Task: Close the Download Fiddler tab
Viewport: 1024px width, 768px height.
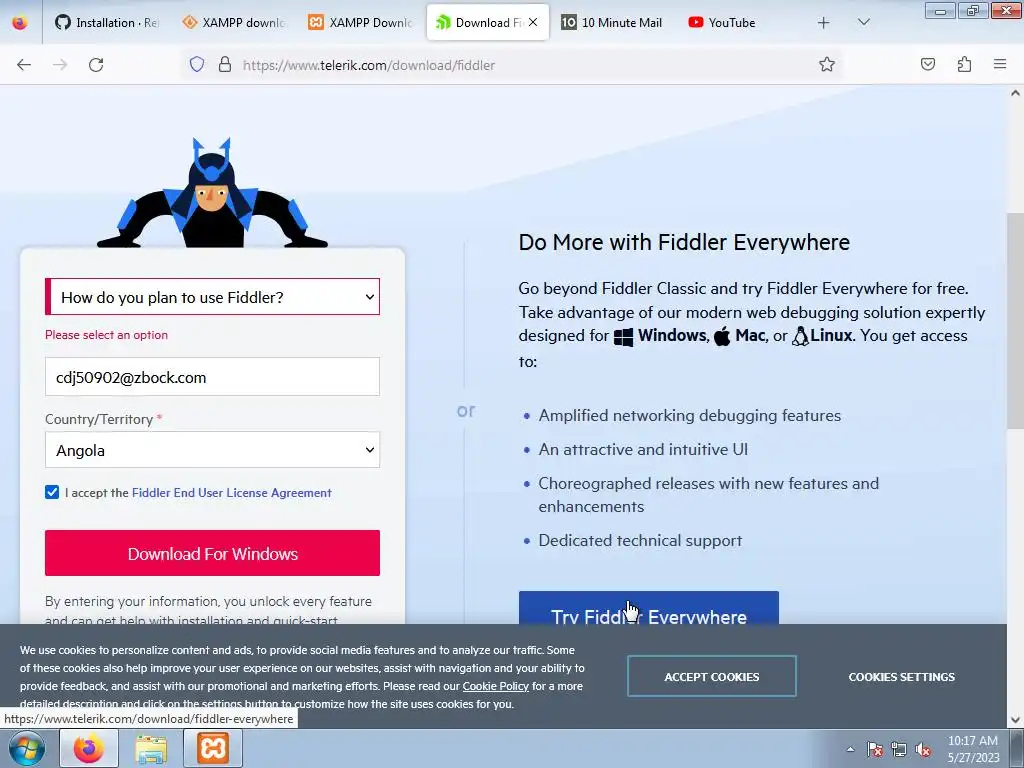Action: (533, 22)
